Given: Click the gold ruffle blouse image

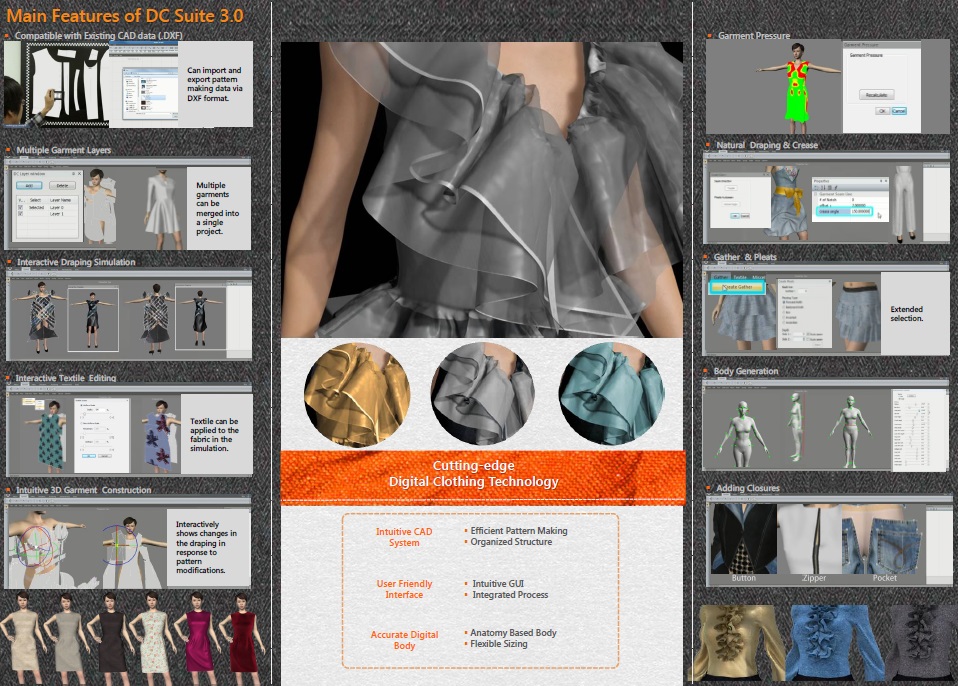Looking at the screenshot, I should 739,643.
